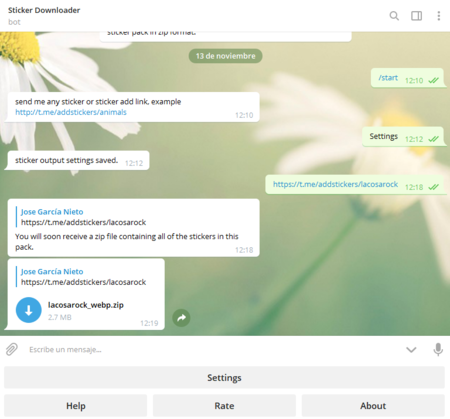450x419 pixels.
Task: Open the three-dot more options menu
Action: (439, 16)
